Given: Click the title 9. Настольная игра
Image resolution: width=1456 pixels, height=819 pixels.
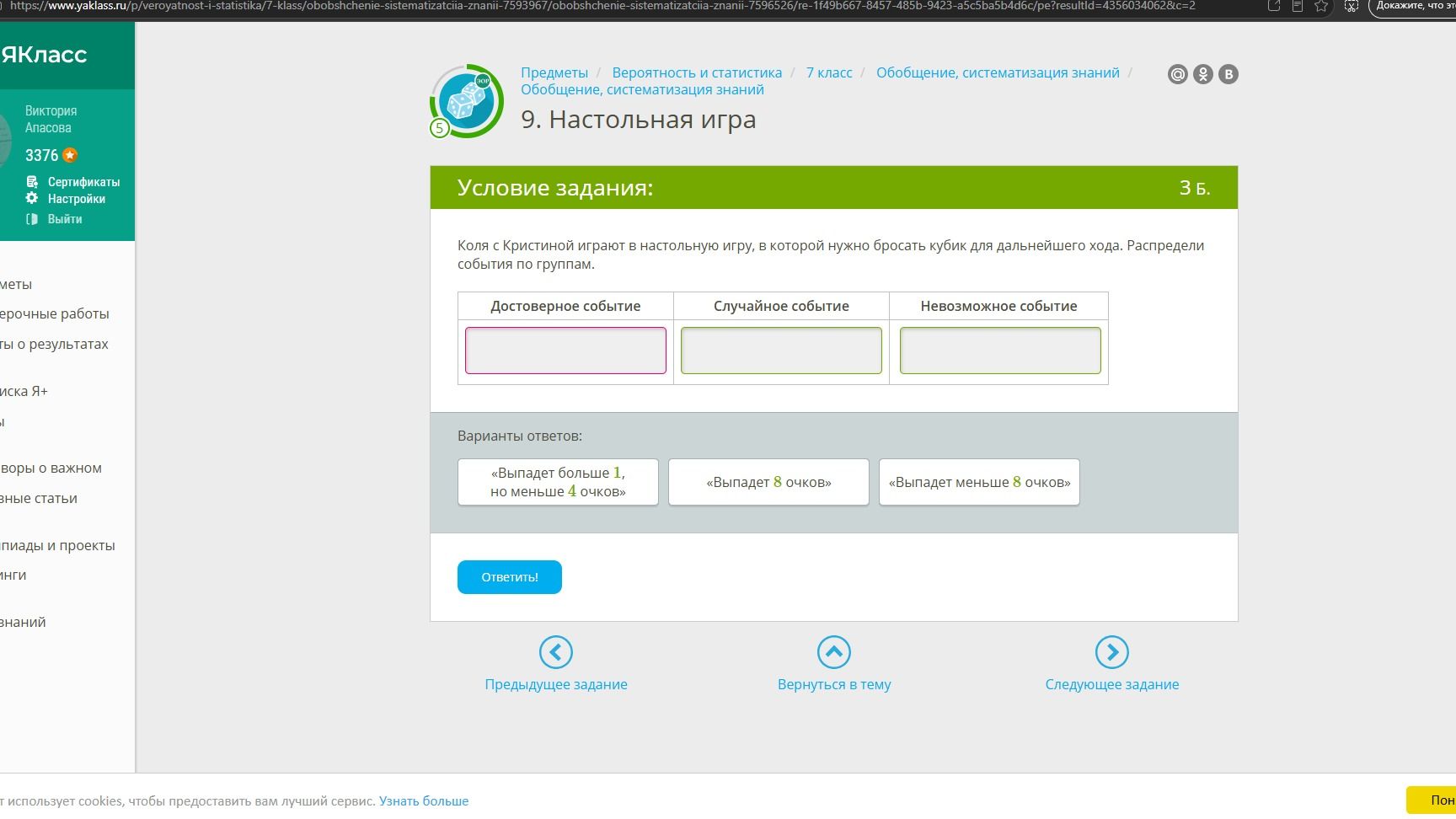Looking at the screenshot, I should (x=638, y=120).
